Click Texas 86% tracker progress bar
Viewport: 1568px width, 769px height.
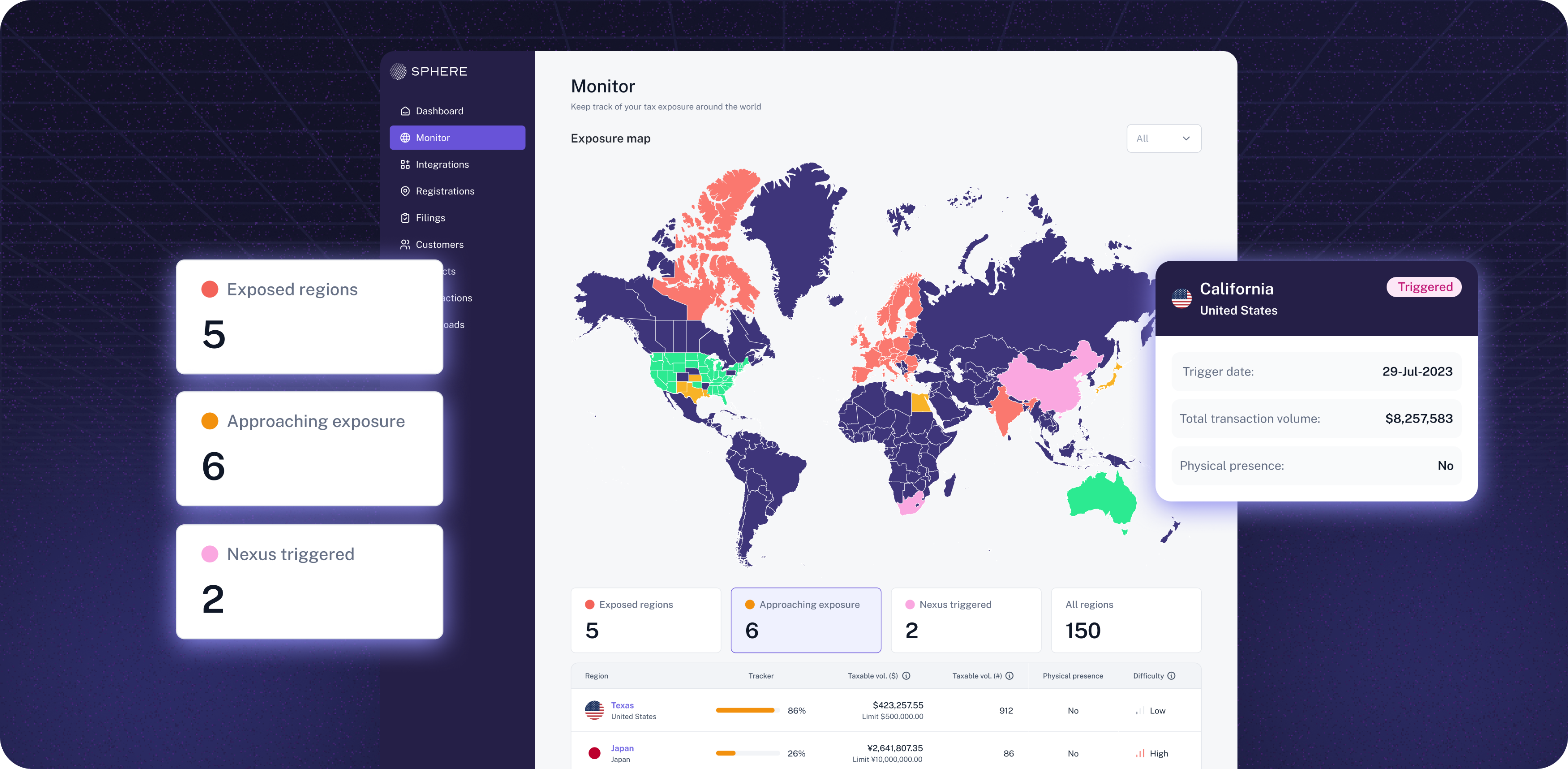tap(747, 711)
